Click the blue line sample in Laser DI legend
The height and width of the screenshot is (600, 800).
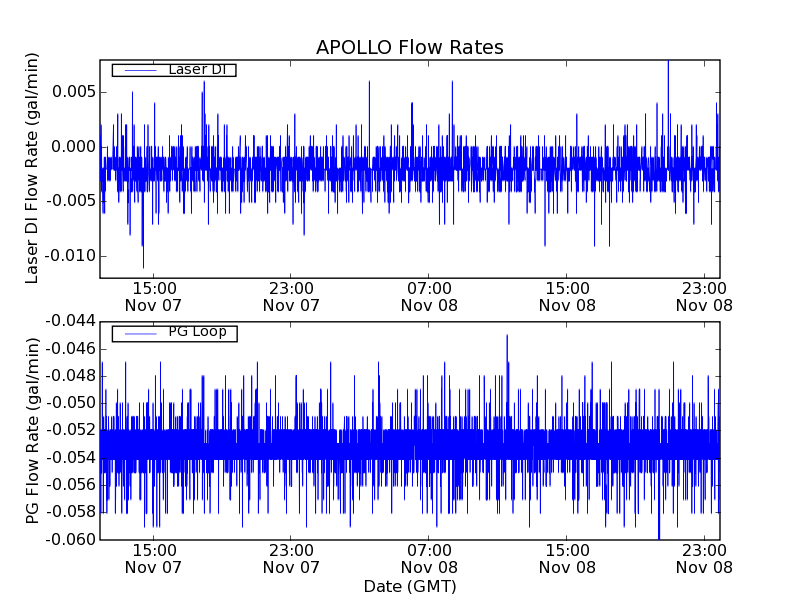click(x=139, y=70)
